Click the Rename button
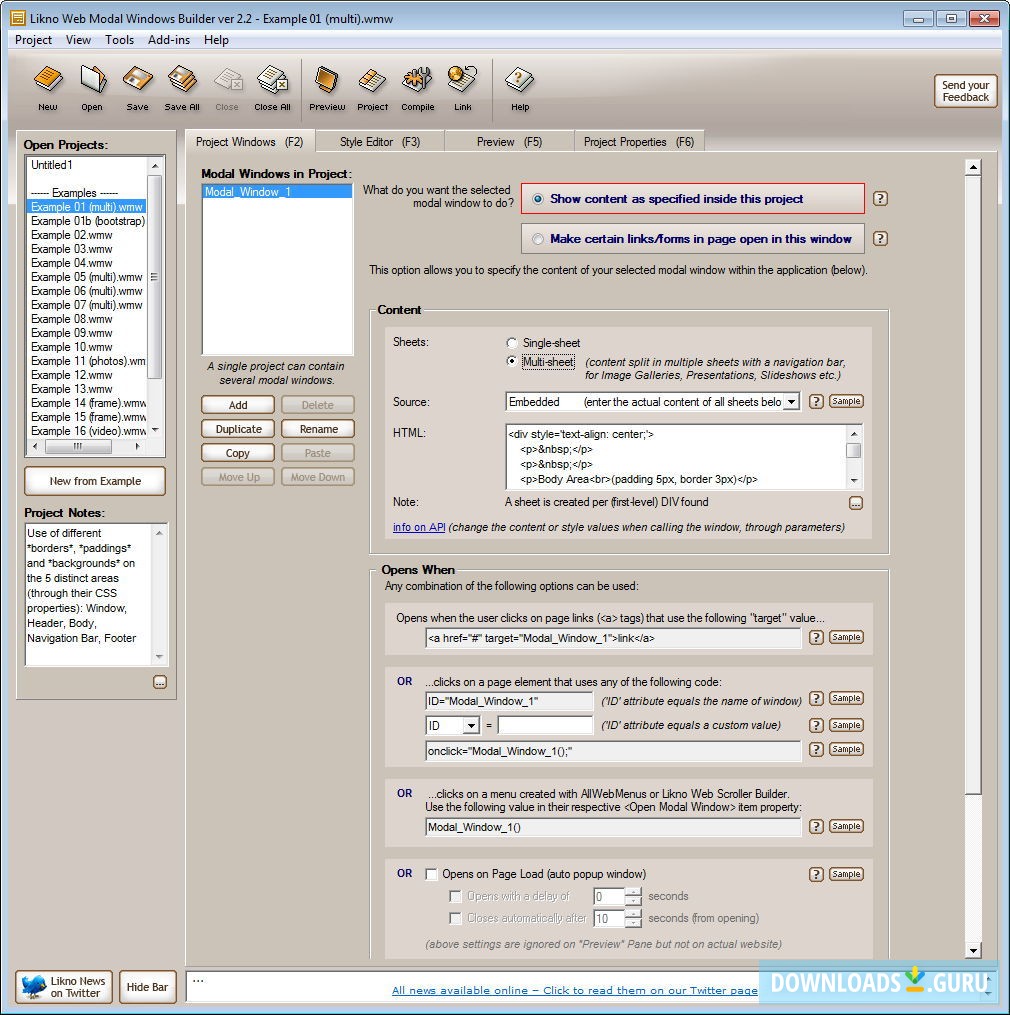This screenshot has width=1010, height=1015. 318,429
